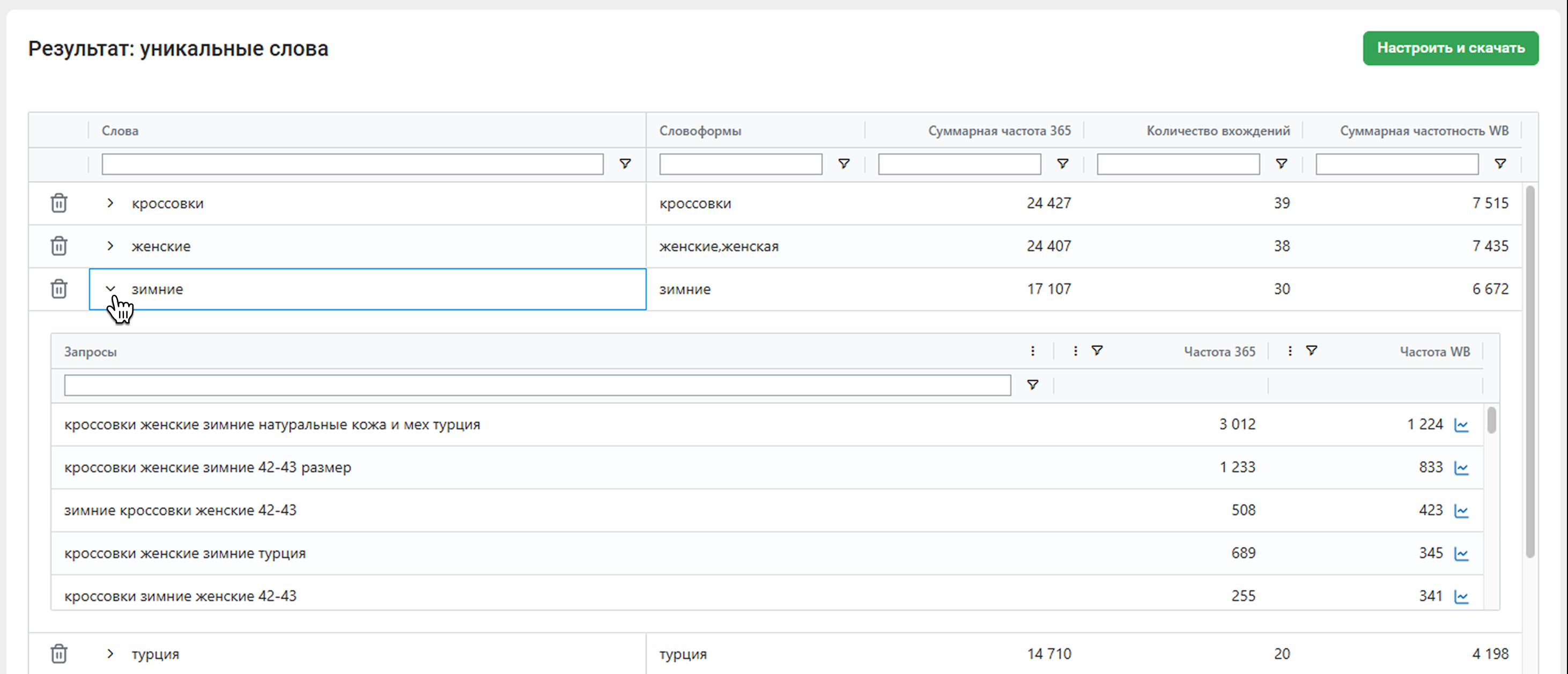Expand the турция word row
This screenshot has height=674, width=1568.
(110, 653)
